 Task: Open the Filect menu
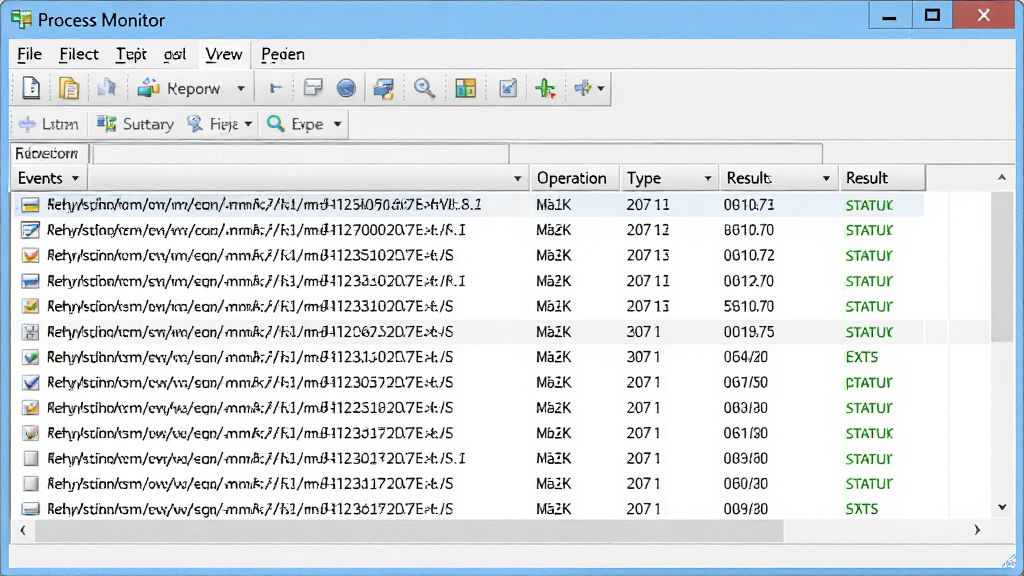(79, 54)
